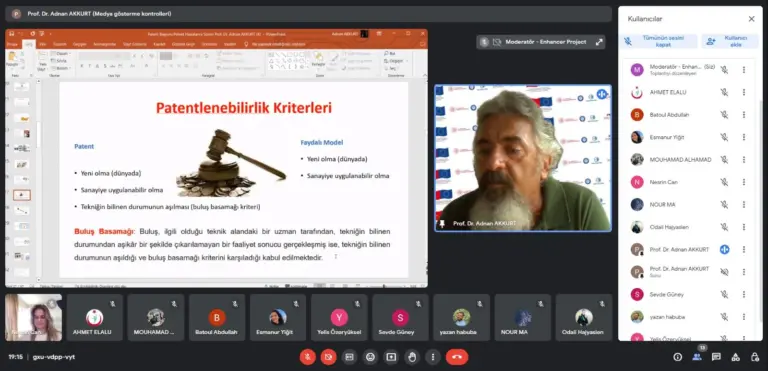768x371 pixels.
Task: Click yazan habuba's muted mic icon in list
Action: (x=724, y=317)
